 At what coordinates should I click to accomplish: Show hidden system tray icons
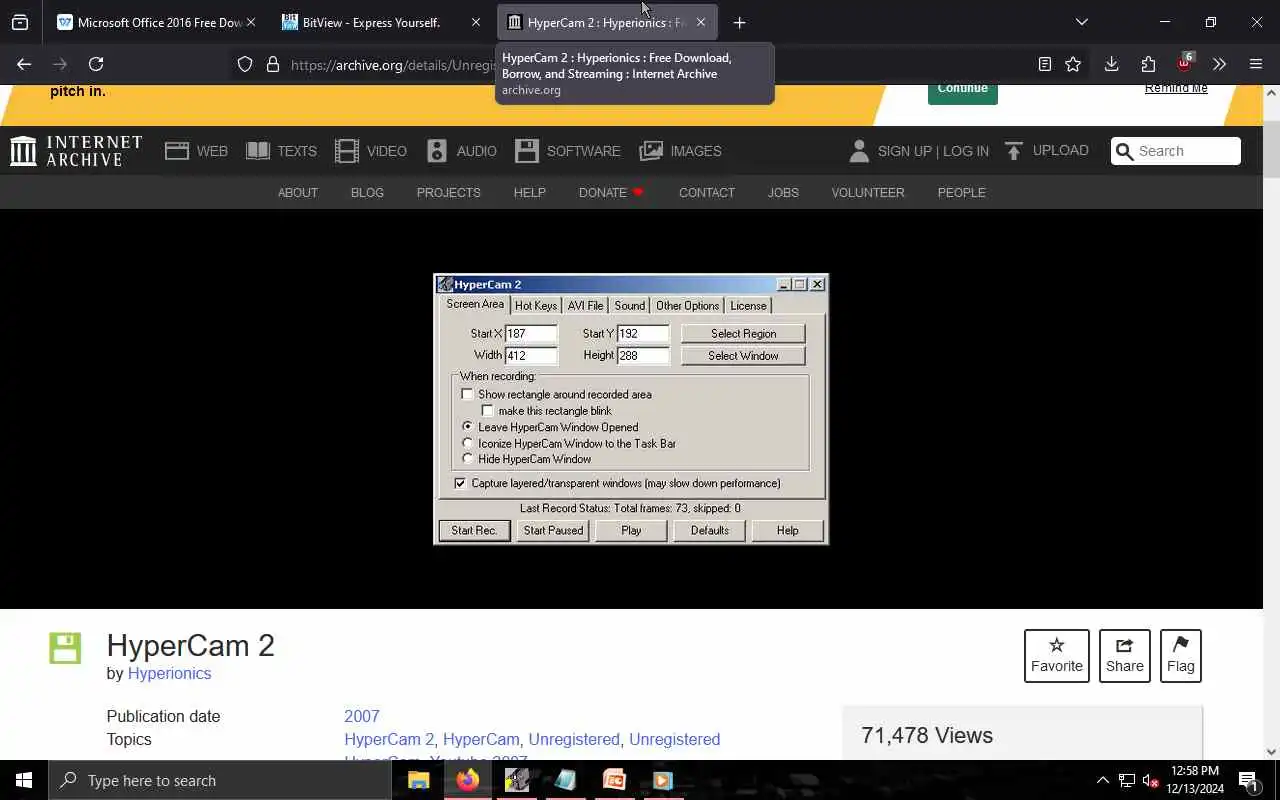(1103, 780)
